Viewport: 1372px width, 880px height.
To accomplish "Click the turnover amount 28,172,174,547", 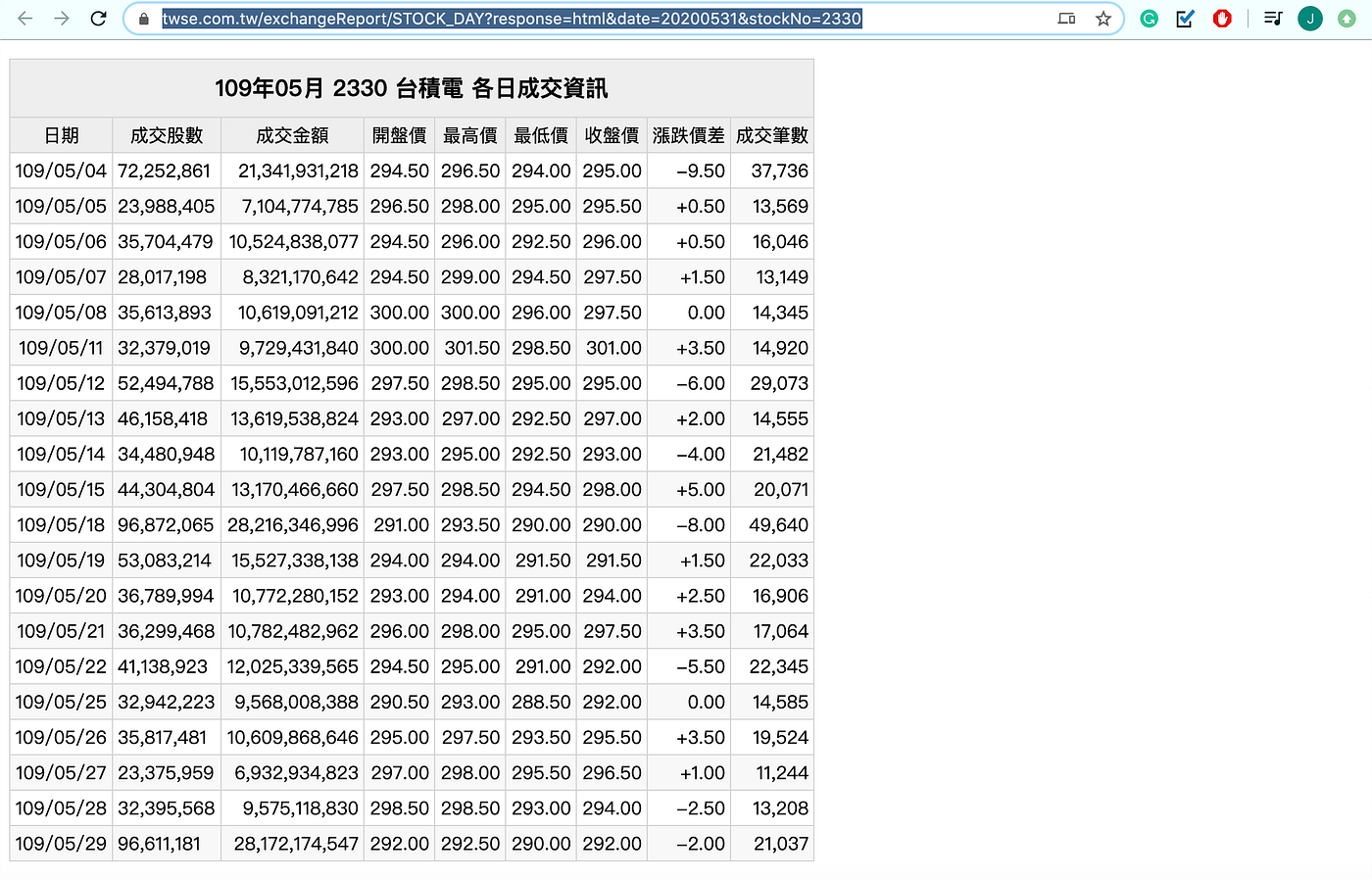I will click(x=296, y=844).
